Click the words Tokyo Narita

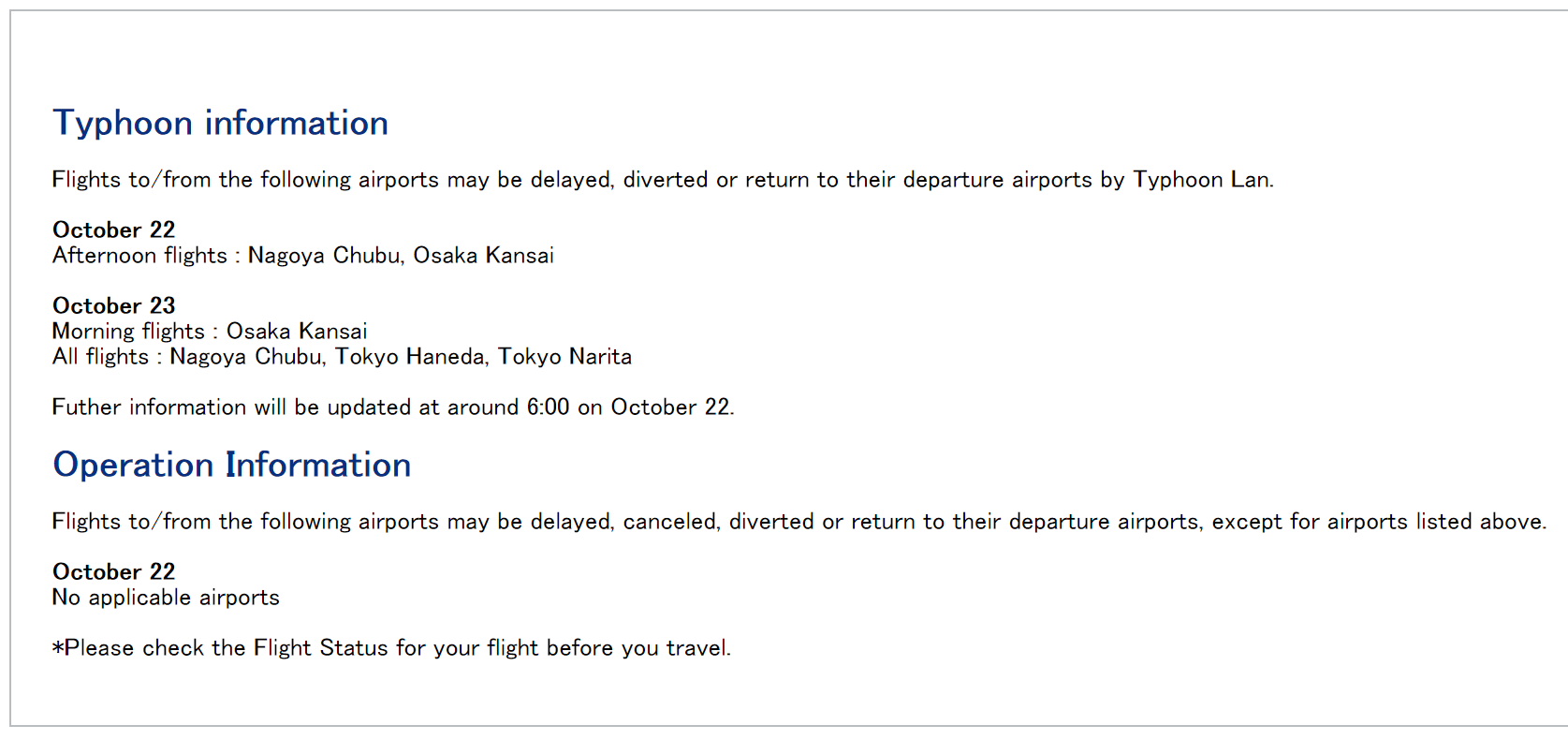pyautogui.click(x=564, y=357)
